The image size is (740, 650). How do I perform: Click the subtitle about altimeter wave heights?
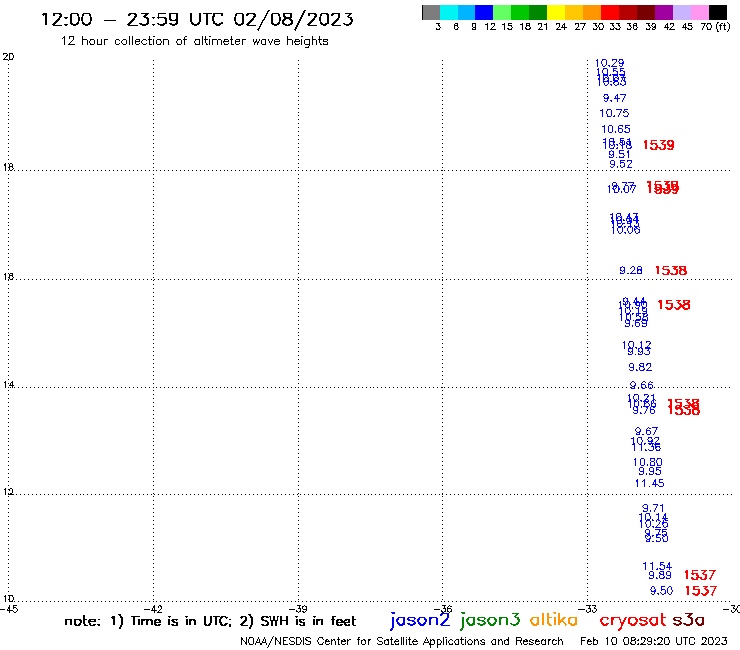(194, 41)
